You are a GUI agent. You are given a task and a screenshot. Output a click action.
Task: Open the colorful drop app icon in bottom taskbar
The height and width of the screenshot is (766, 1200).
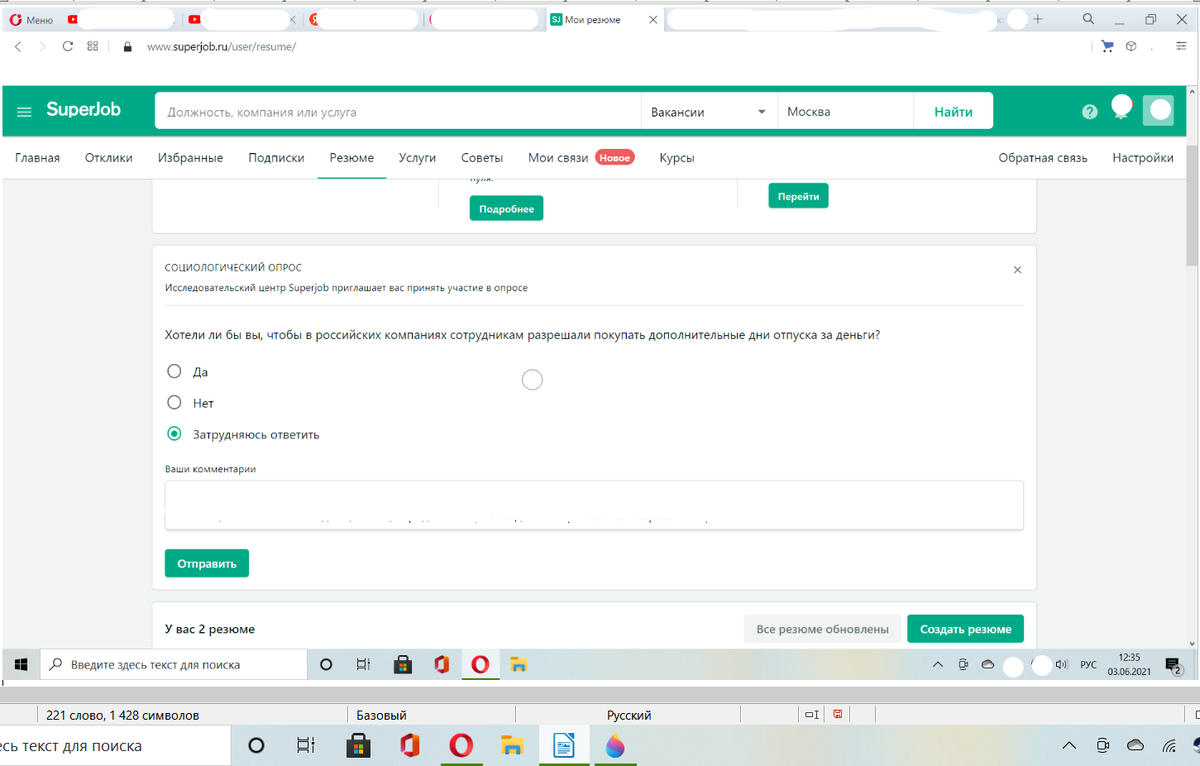point(615,746)
